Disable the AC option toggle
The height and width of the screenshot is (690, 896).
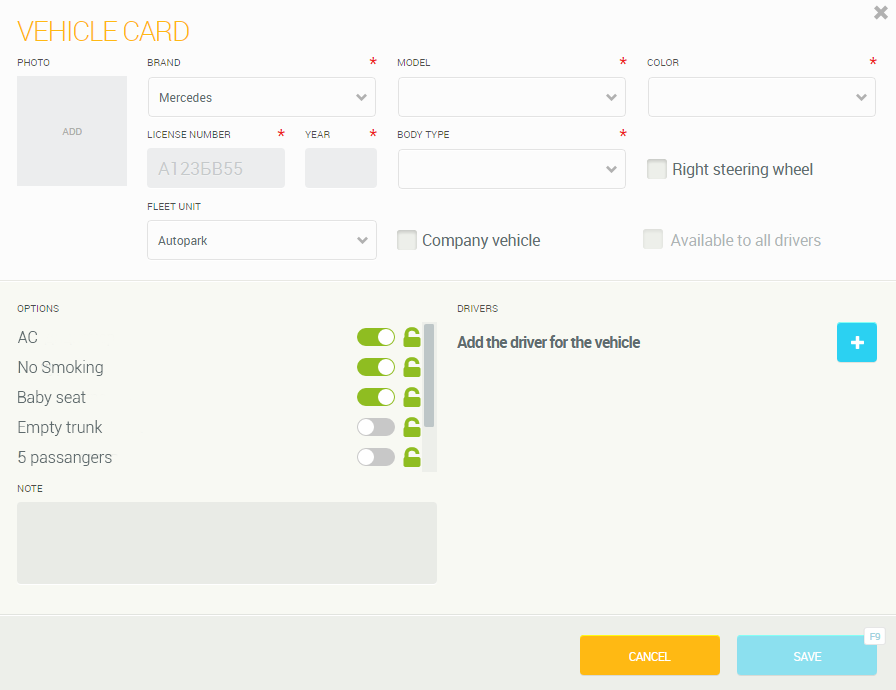[x=376, y=338]
